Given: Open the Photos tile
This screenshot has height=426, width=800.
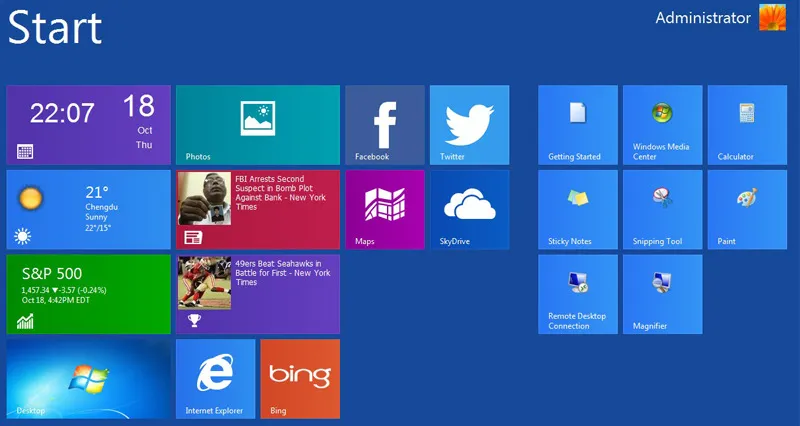Looking at the screenshot, I should 258,124.
